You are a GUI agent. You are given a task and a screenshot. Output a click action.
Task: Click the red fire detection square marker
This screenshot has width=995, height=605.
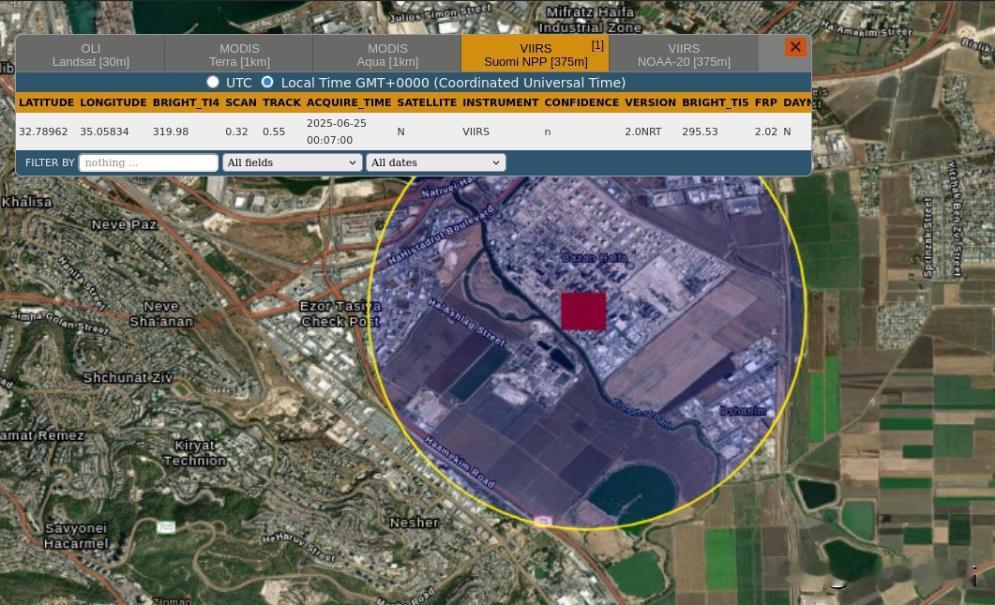tap(583, 311)
